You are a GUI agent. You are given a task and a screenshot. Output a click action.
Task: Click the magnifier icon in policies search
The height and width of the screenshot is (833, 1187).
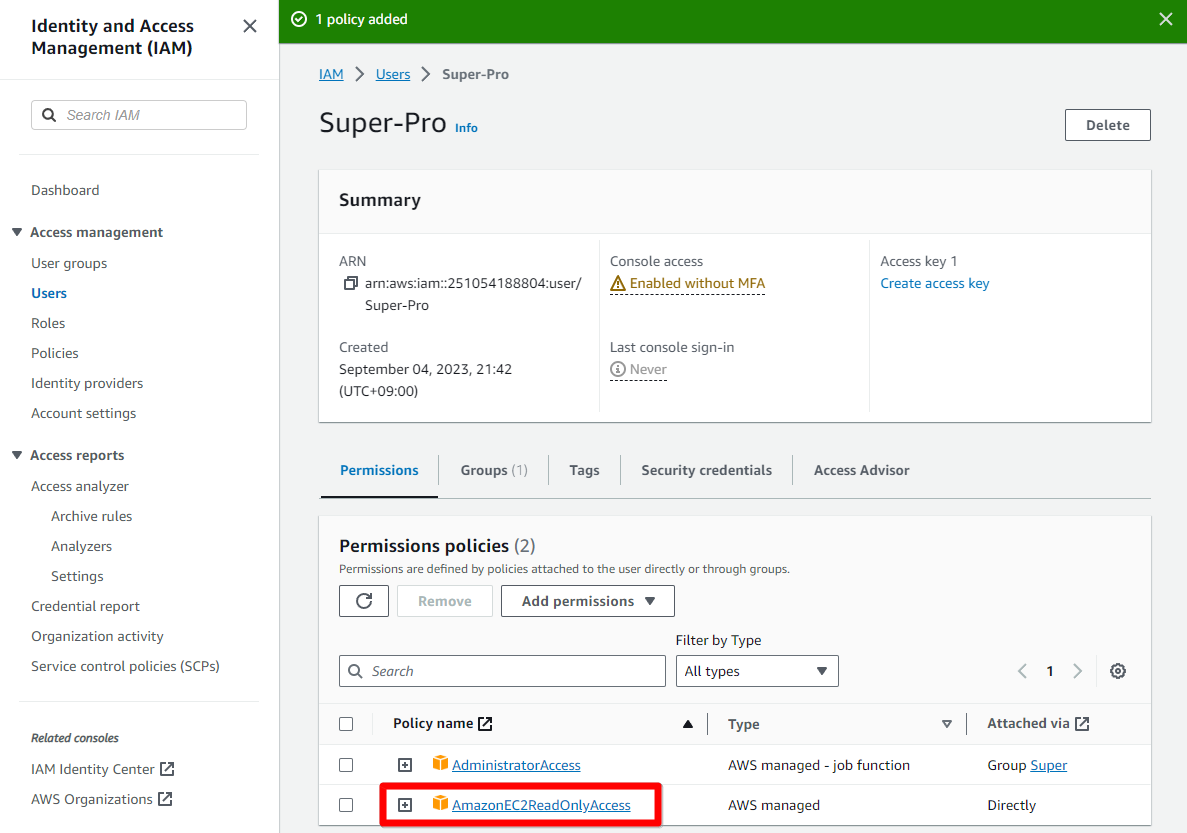(355, 671)
